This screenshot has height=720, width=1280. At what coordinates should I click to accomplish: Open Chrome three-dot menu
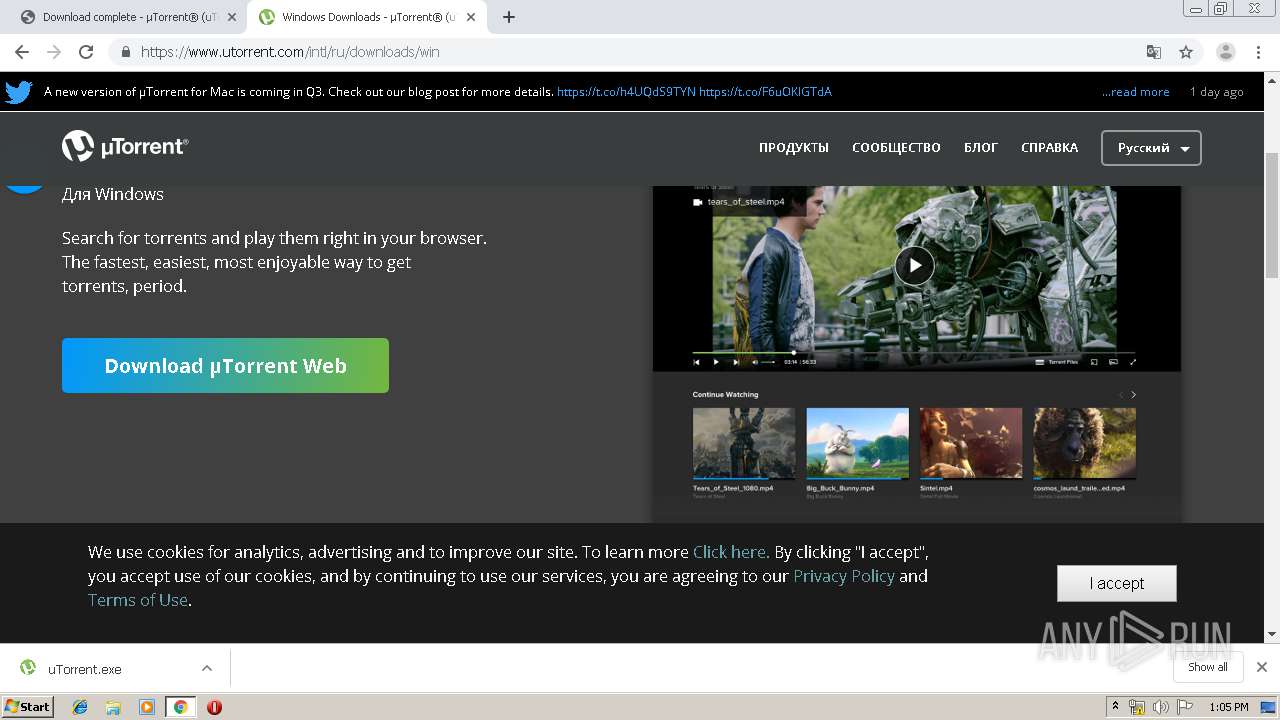coord(1259,52)
